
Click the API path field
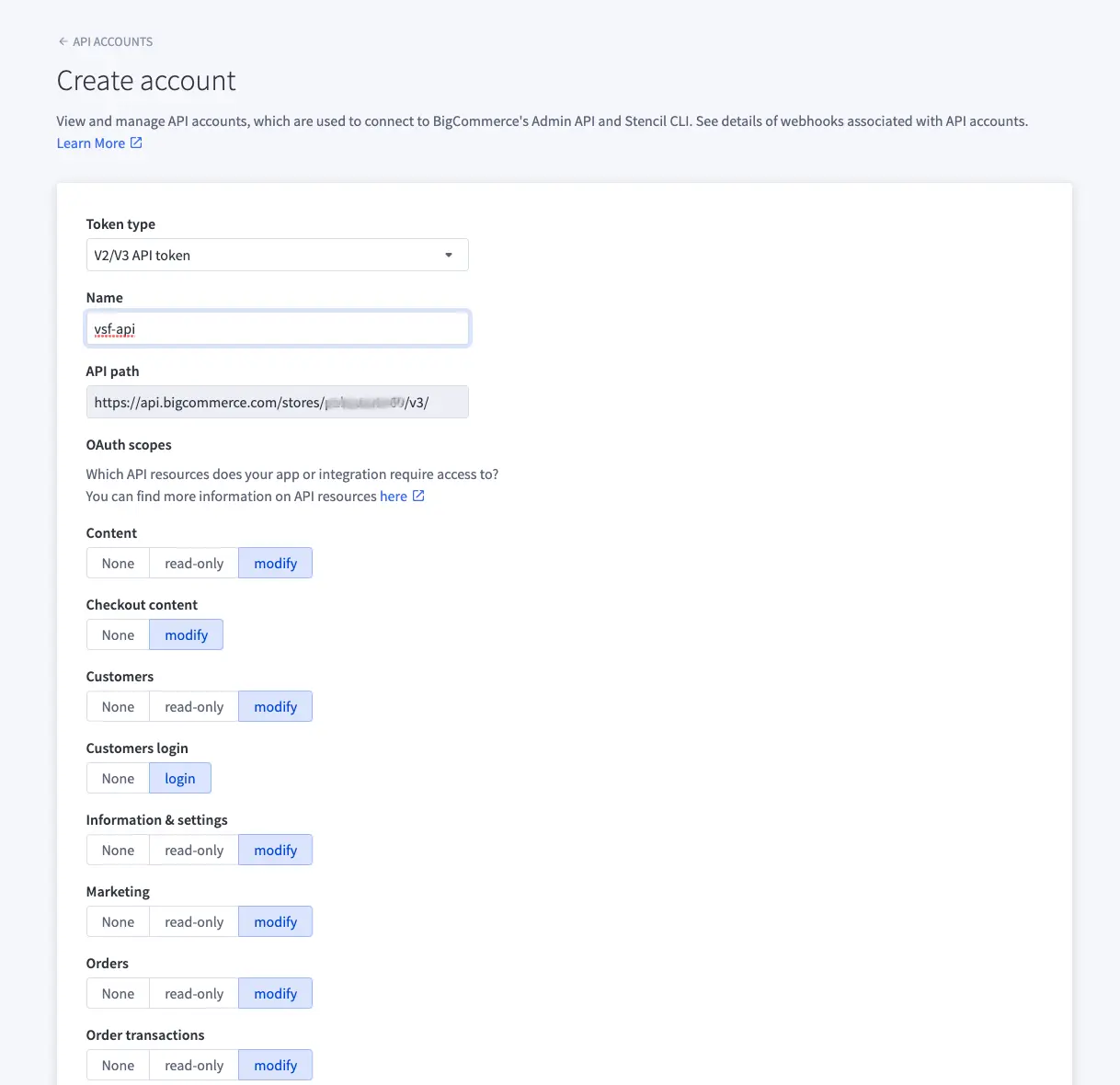[x=277, y=402]
